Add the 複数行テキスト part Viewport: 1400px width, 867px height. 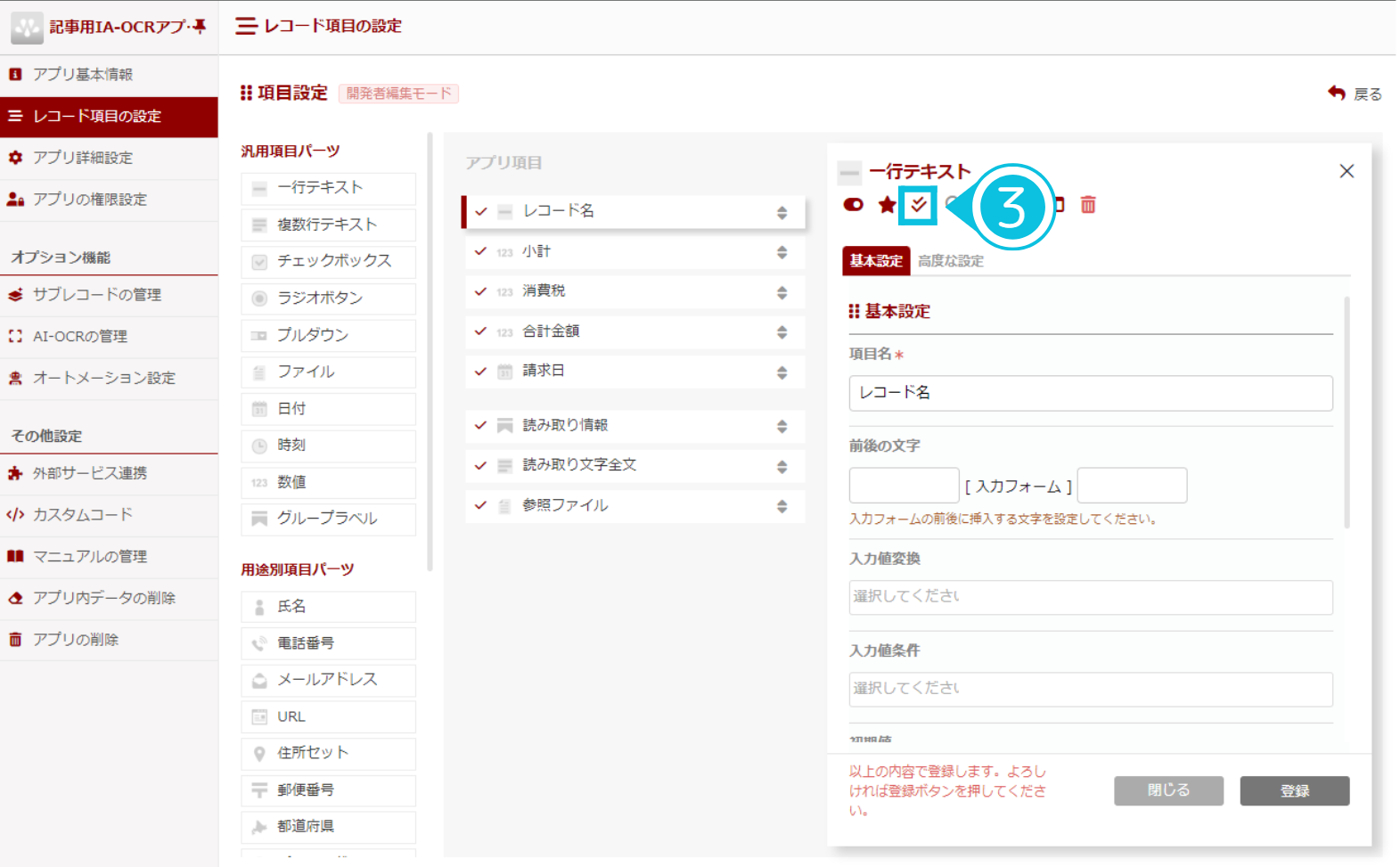tap(328, 225)
